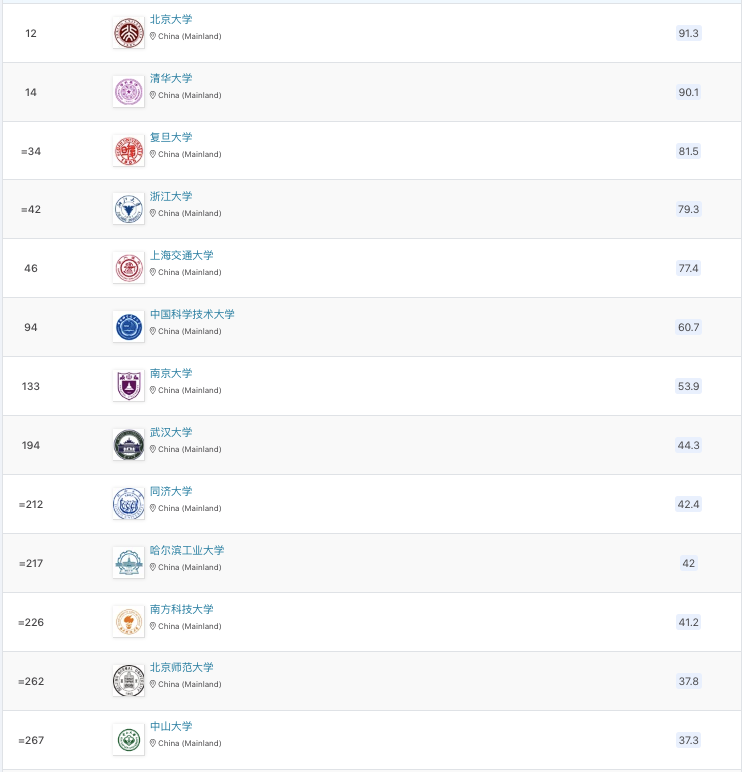Screen dimensions: 742x772
Task: Click the 60.7 score badge
Action: (x=688, y=327)
